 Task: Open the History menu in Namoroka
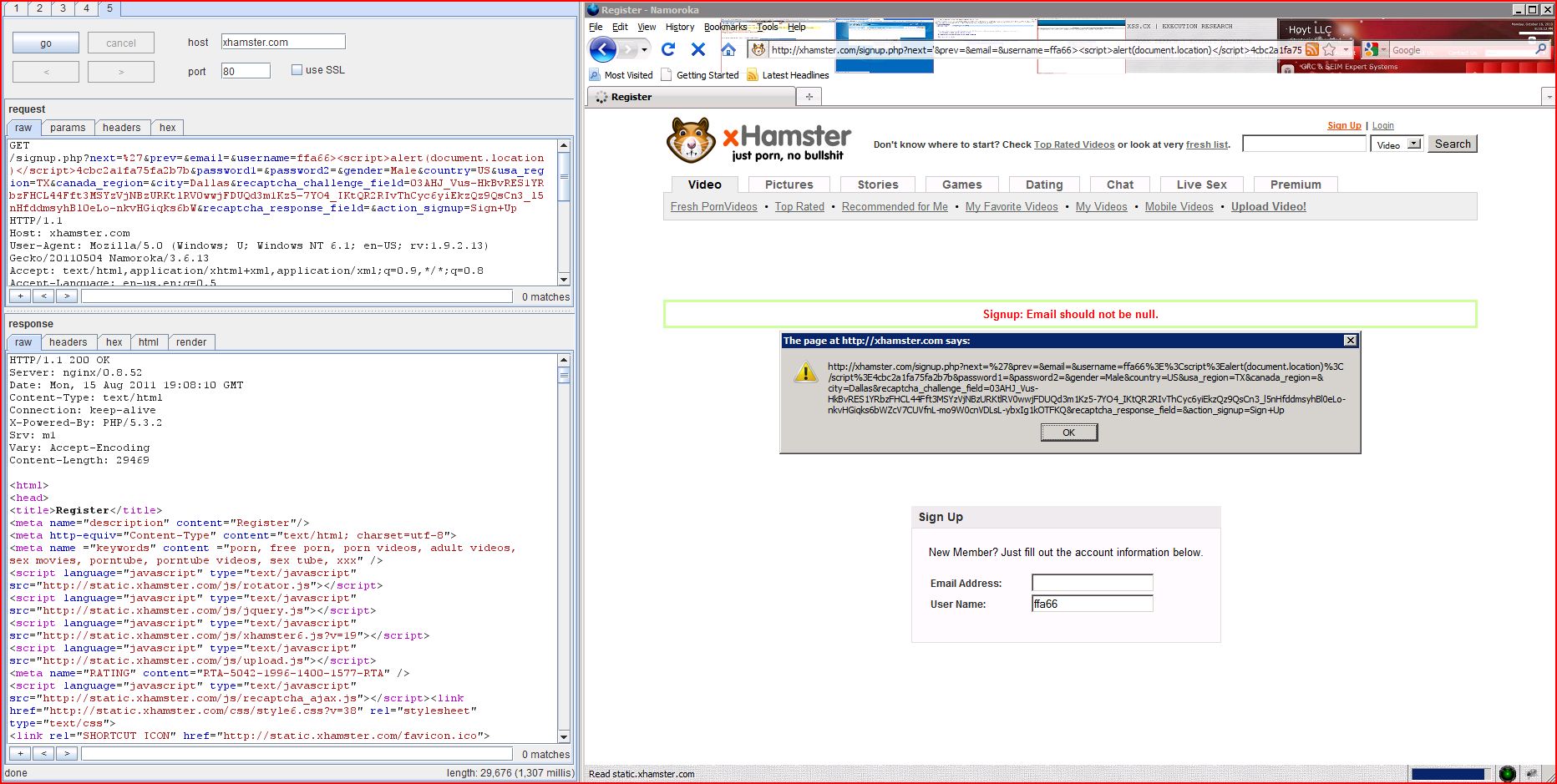point(680,27)
